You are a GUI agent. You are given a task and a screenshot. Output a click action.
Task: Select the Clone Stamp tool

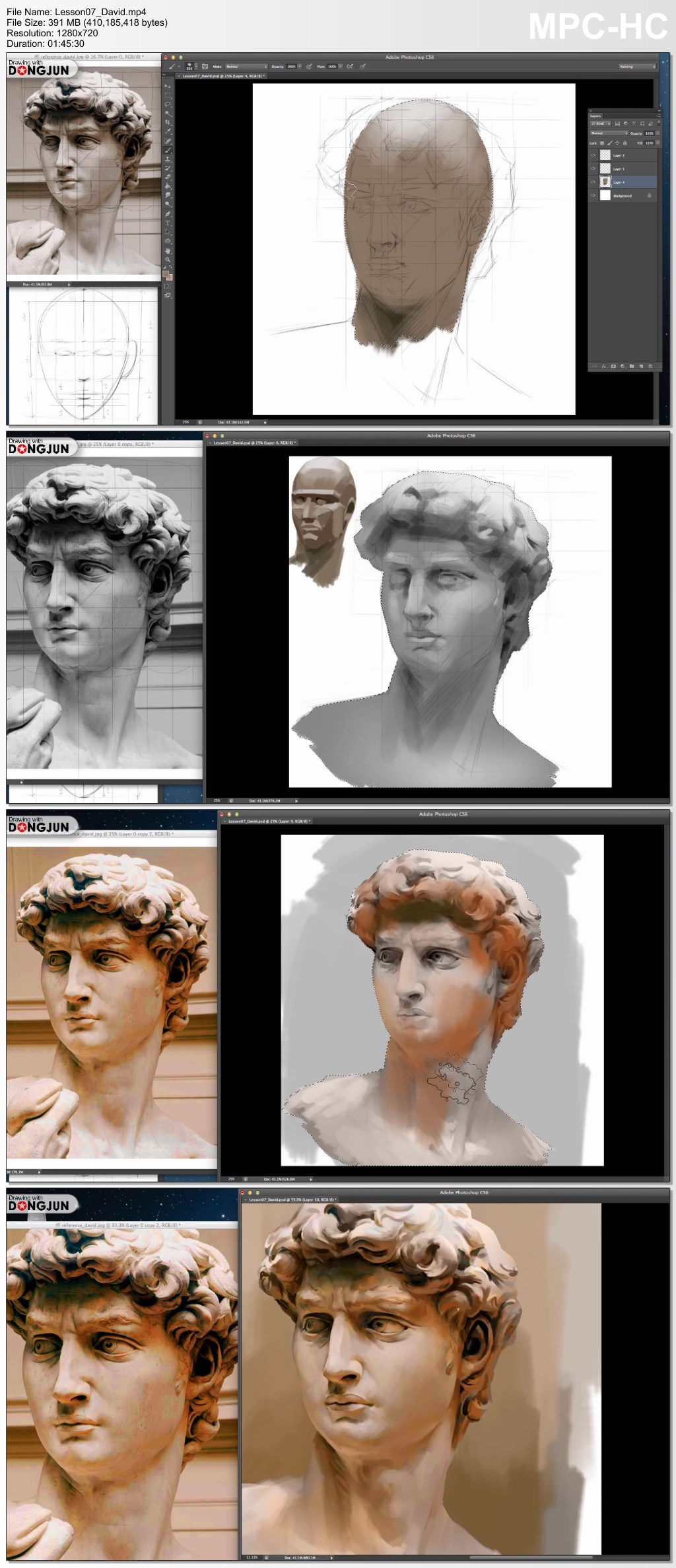point(168,159)
